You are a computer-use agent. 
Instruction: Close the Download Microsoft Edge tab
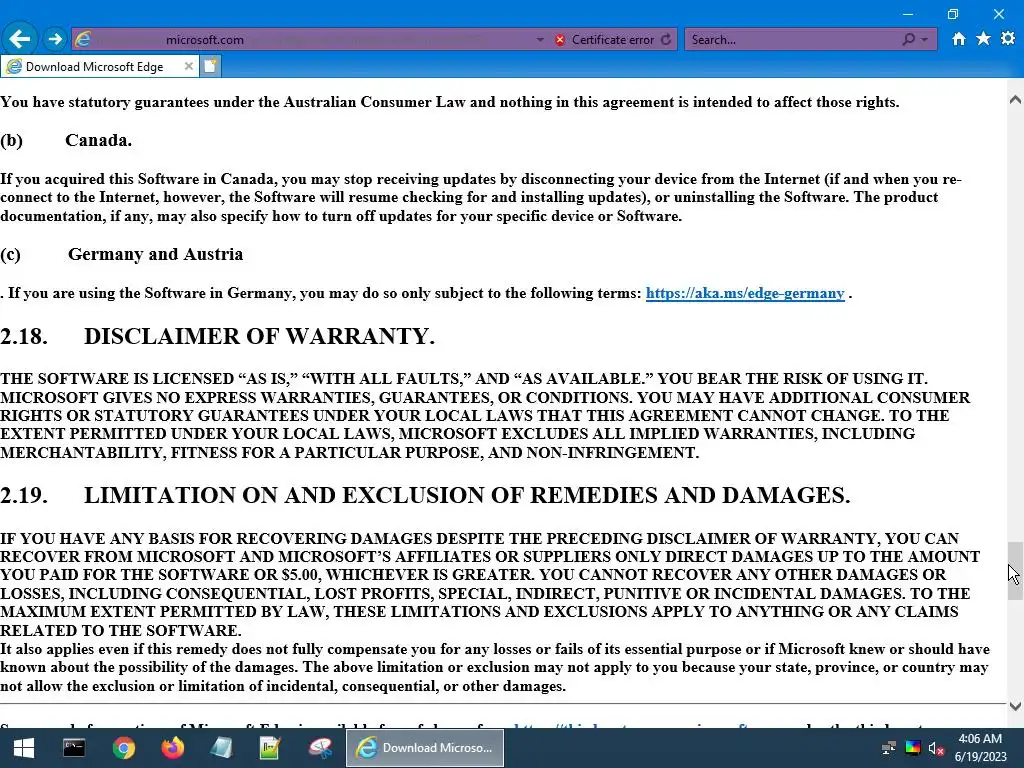[x=188, y=66]
